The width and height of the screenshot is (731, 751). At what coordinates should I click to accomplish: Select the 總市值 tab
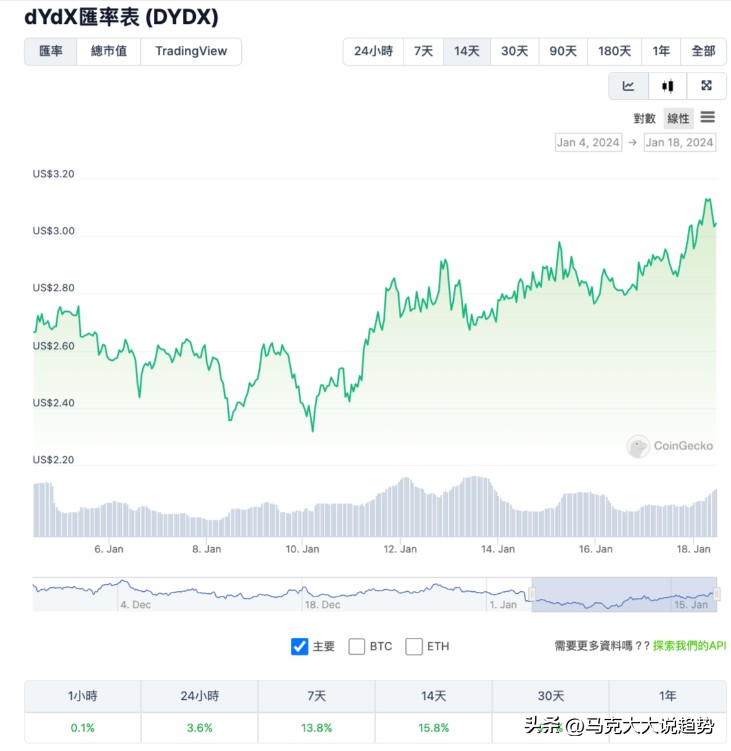(109, 51)
